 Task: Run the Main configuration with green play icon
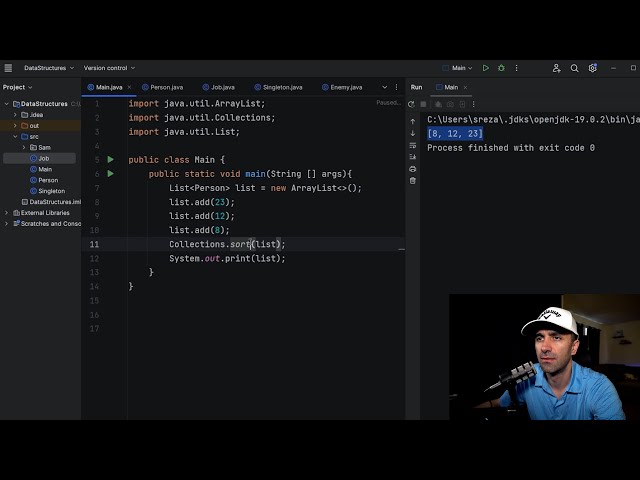485,68
